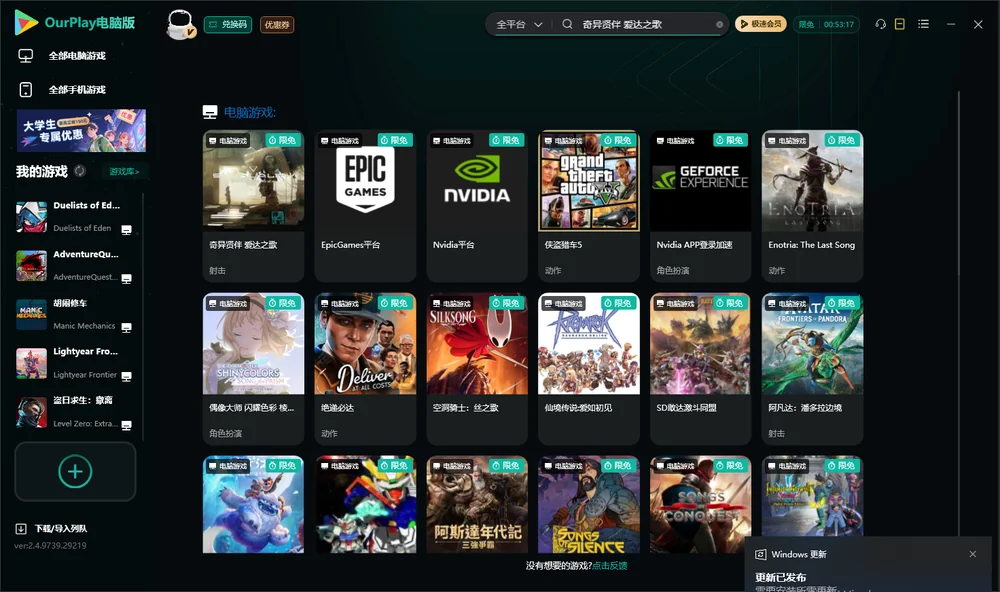Viewport: 1000px width, 592px height.
Task: Expand the 全平台 platform dropdown
Action: click(x=519, y=24)
